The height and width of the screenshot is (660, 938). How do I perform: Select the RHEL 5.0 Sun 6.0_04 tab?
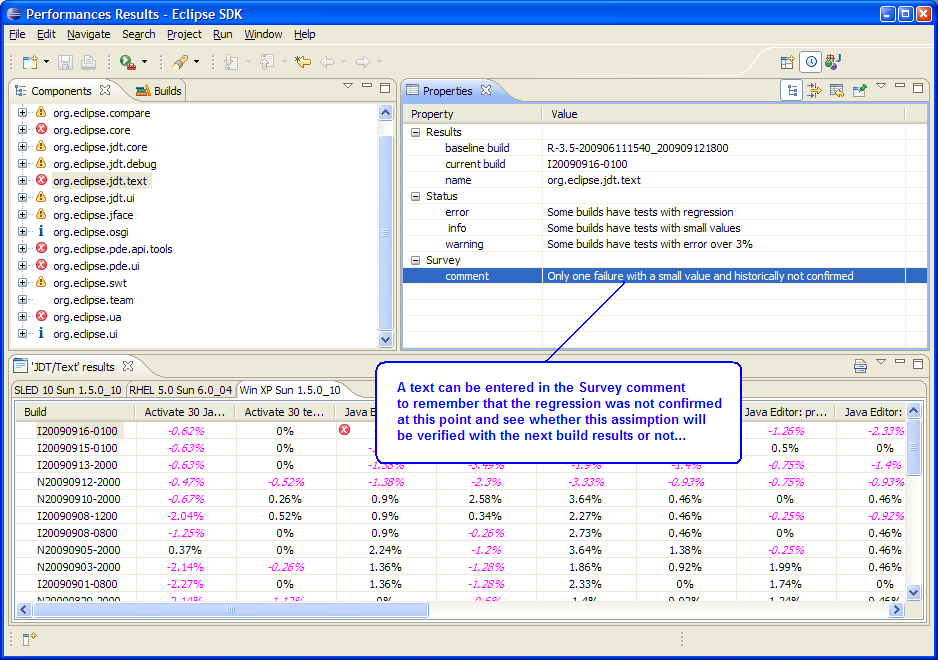(183, 390)
